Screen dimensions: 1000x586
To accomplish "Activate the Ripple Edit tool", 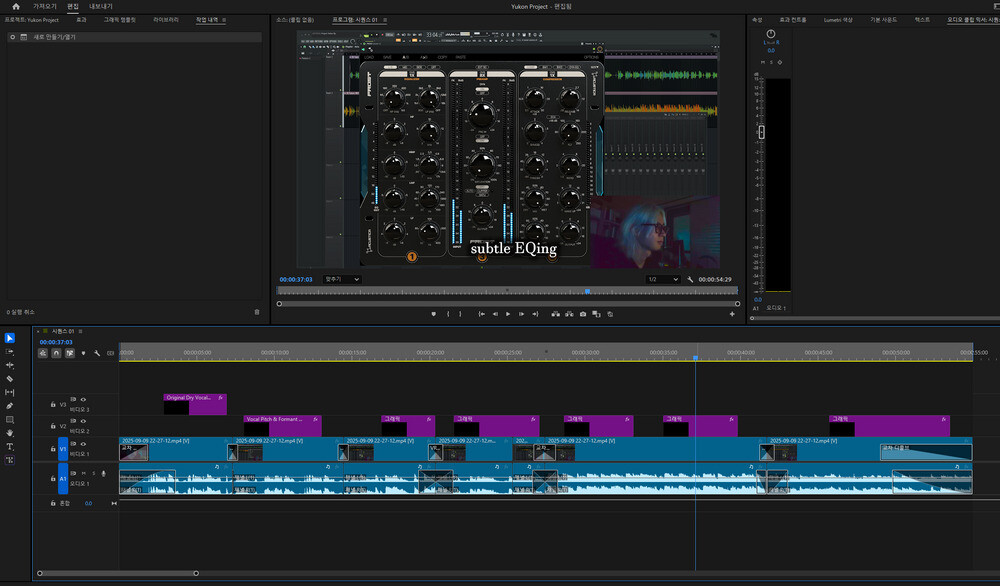I will (x=10, y=365).
